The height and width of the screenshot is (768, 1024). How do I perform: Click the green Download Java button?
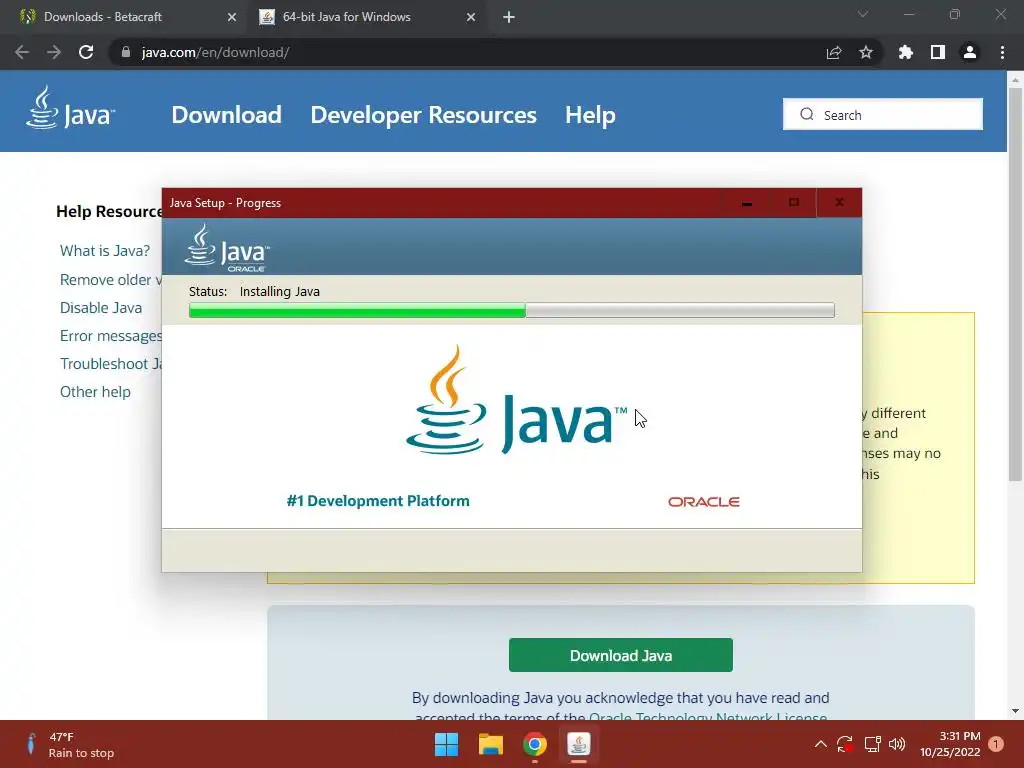[x=620, y=655]
